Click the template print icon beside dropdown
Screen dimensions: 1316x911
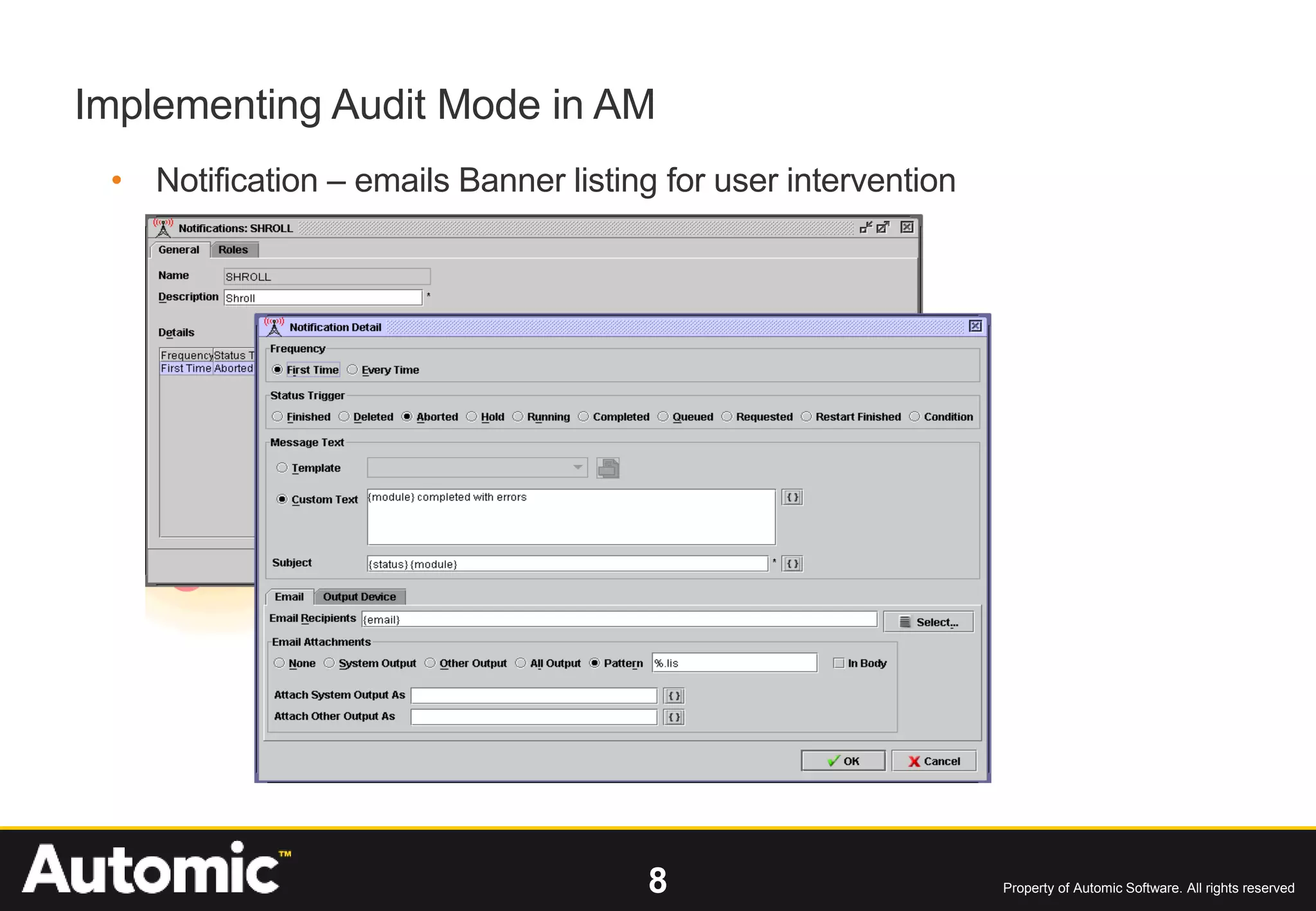pos(608,468)
